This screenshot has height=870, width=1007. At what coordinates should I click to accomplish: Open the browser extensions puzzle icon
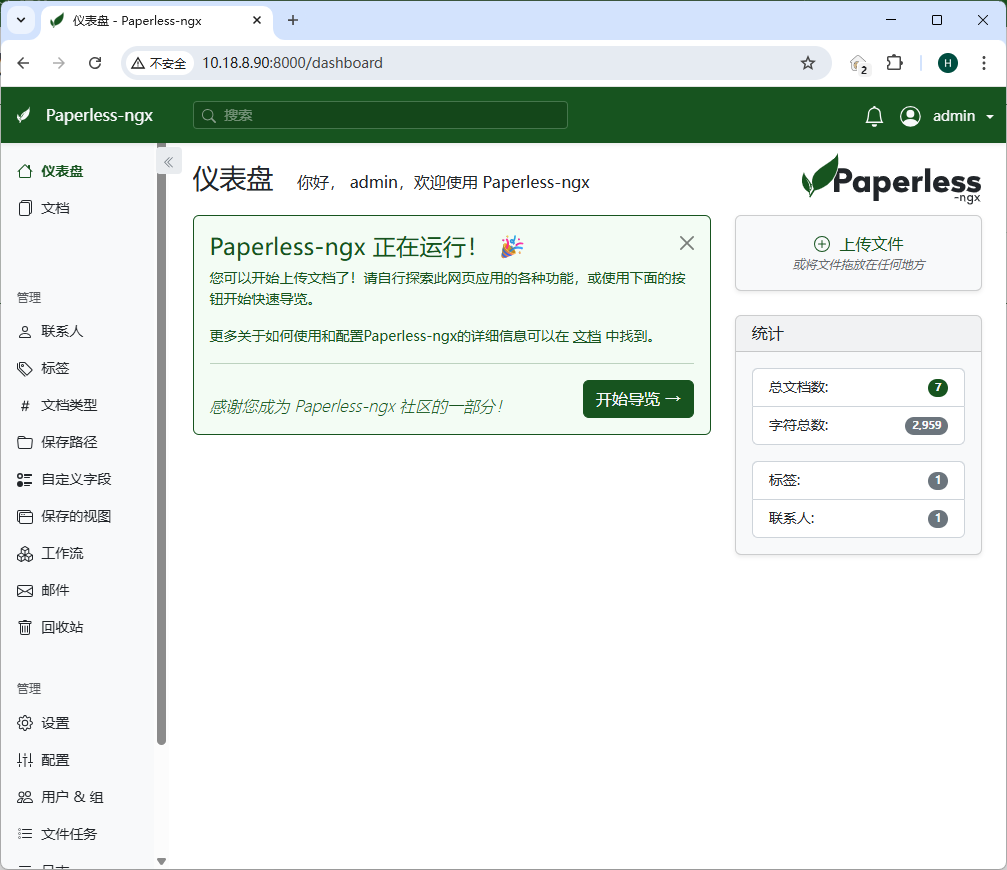(x=894, y=63)
